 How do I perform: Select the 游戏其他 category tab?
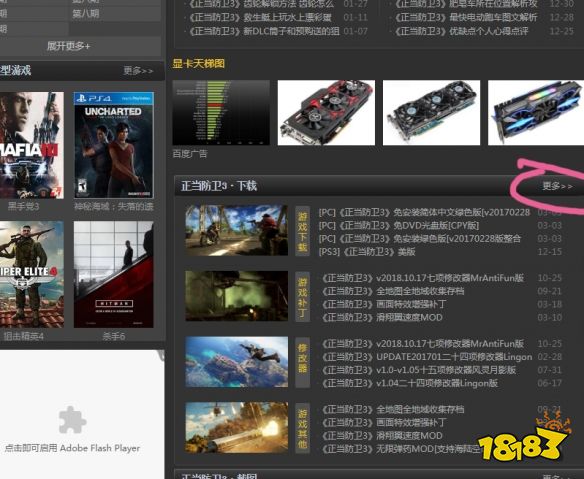point(302,428)
